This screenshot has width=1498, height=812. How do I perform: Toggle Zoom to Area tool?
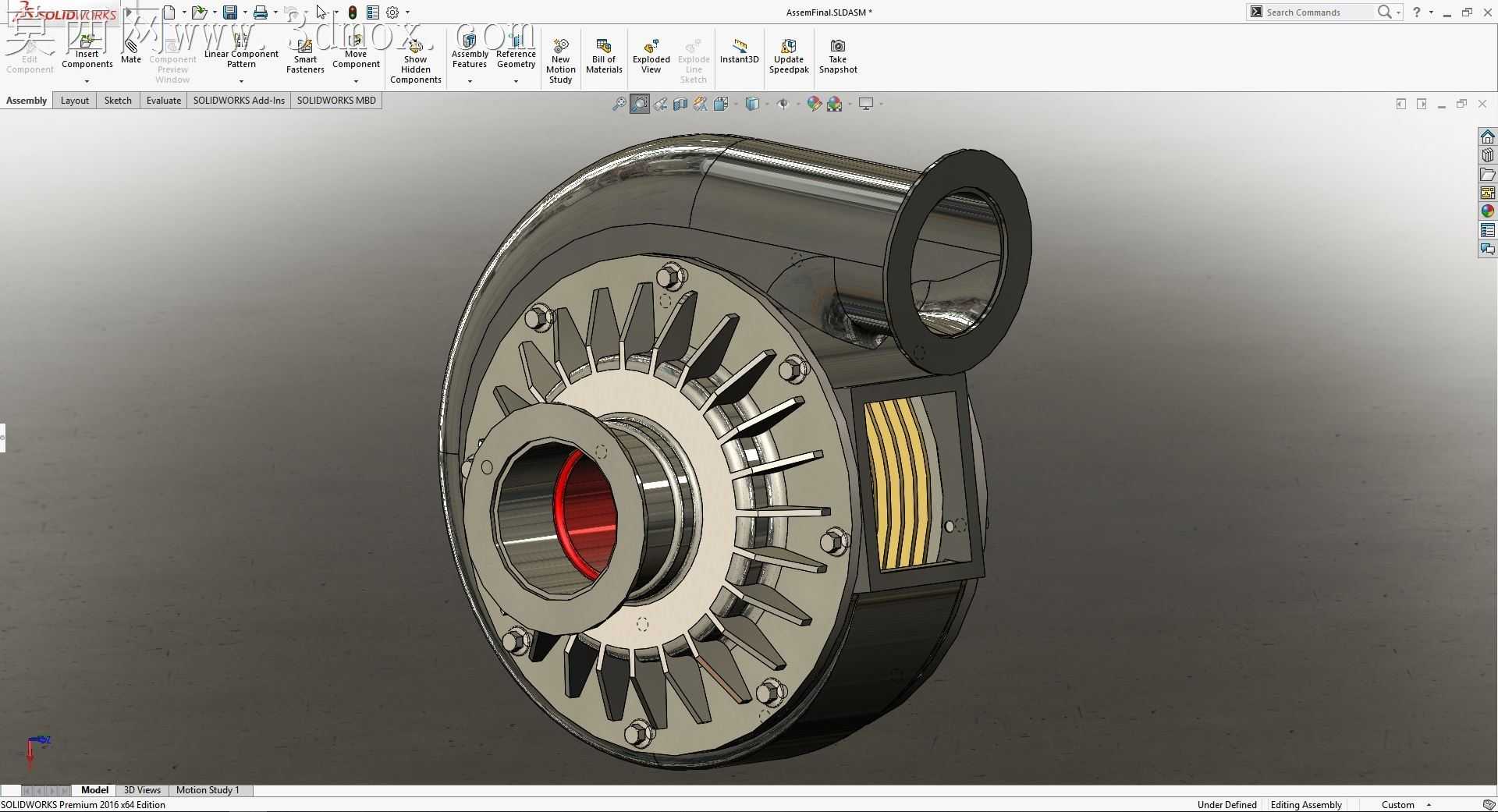(640, 104)
